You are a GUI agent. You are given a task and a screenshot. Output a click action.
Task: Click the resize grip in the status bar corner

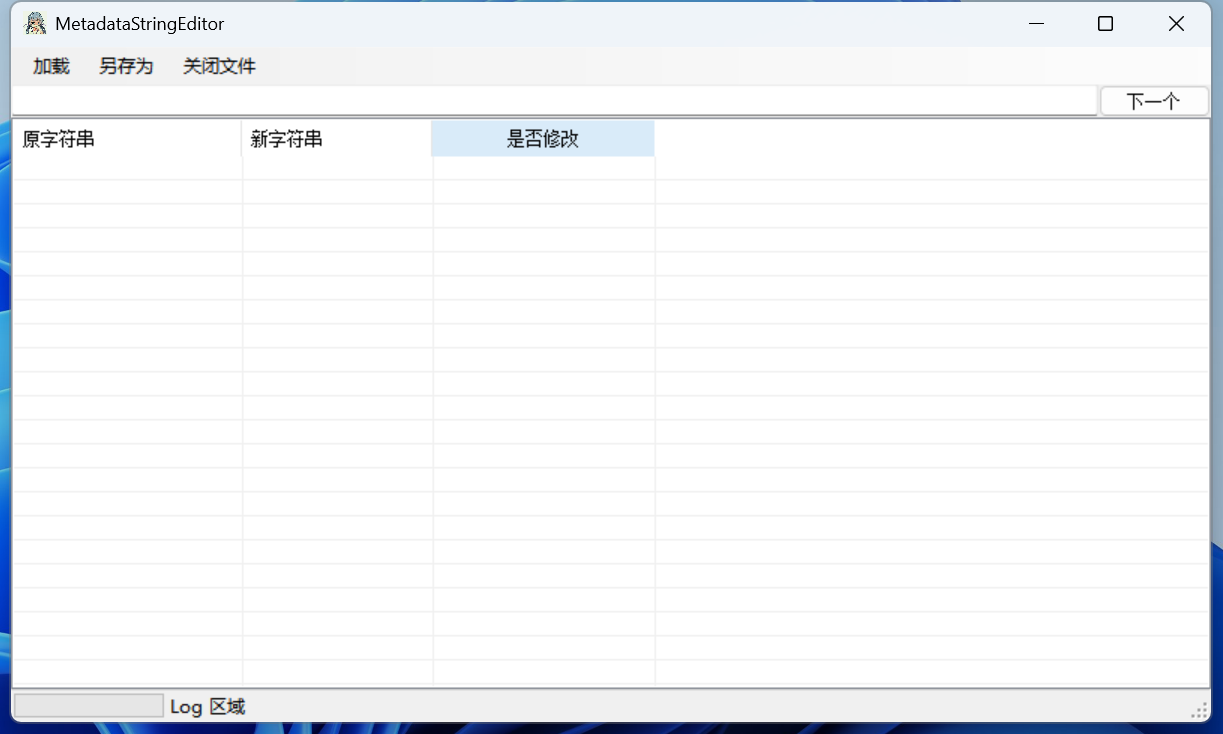(1199, 709)
